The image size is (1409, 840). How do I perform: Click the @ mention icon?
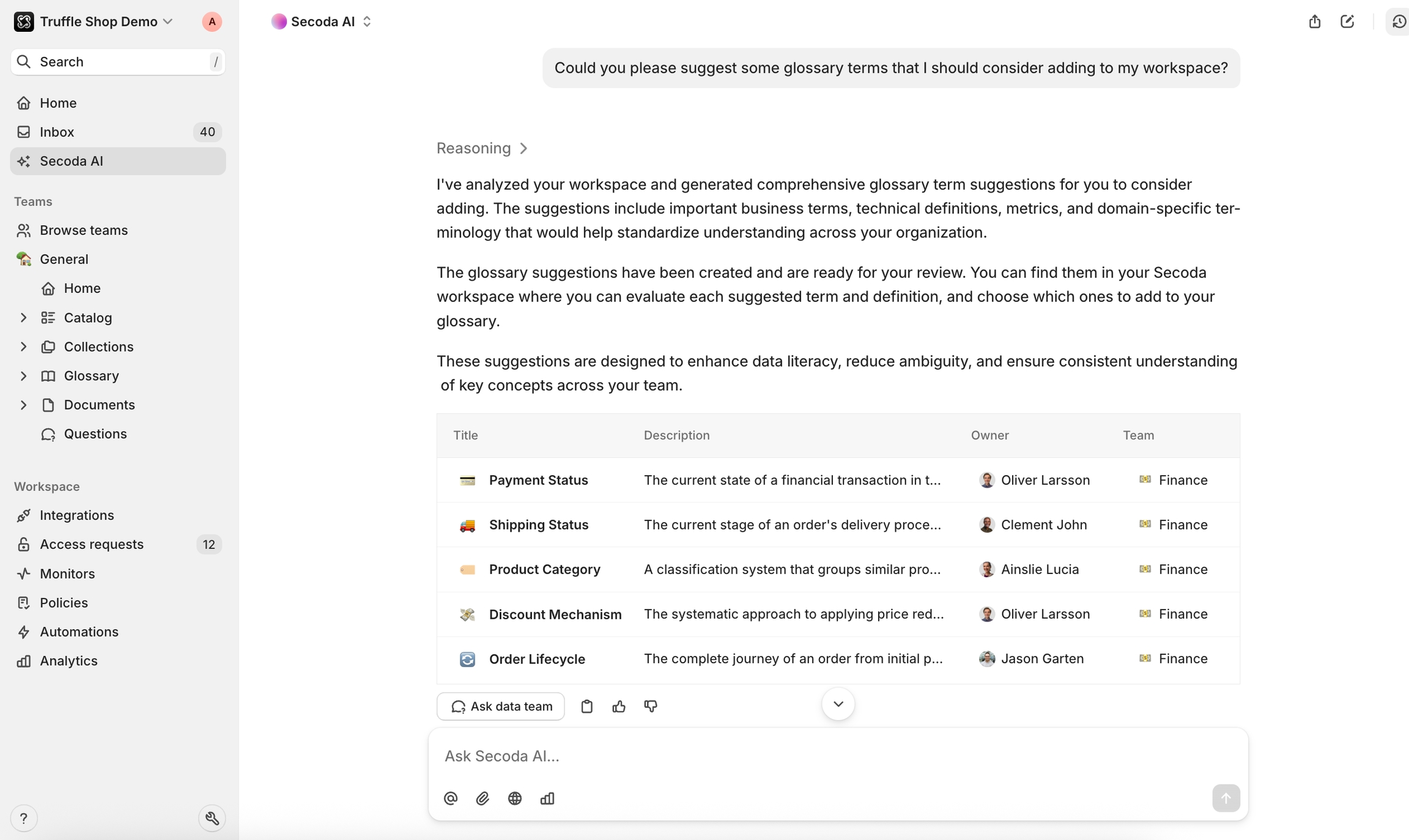pos(451,798)
